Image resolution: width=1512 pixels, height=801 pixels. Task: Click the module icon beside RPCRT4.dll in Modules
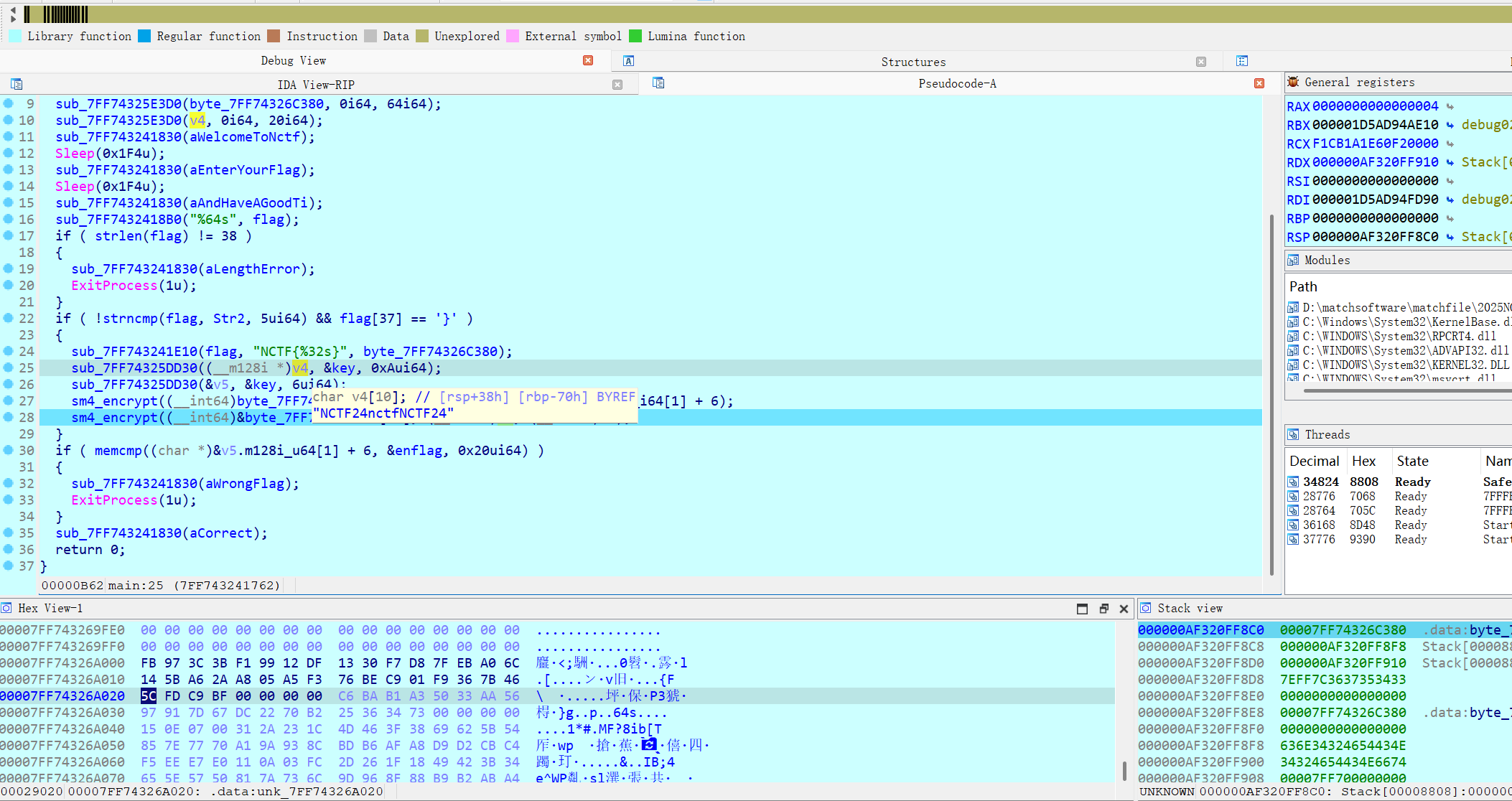point(1292,336)
